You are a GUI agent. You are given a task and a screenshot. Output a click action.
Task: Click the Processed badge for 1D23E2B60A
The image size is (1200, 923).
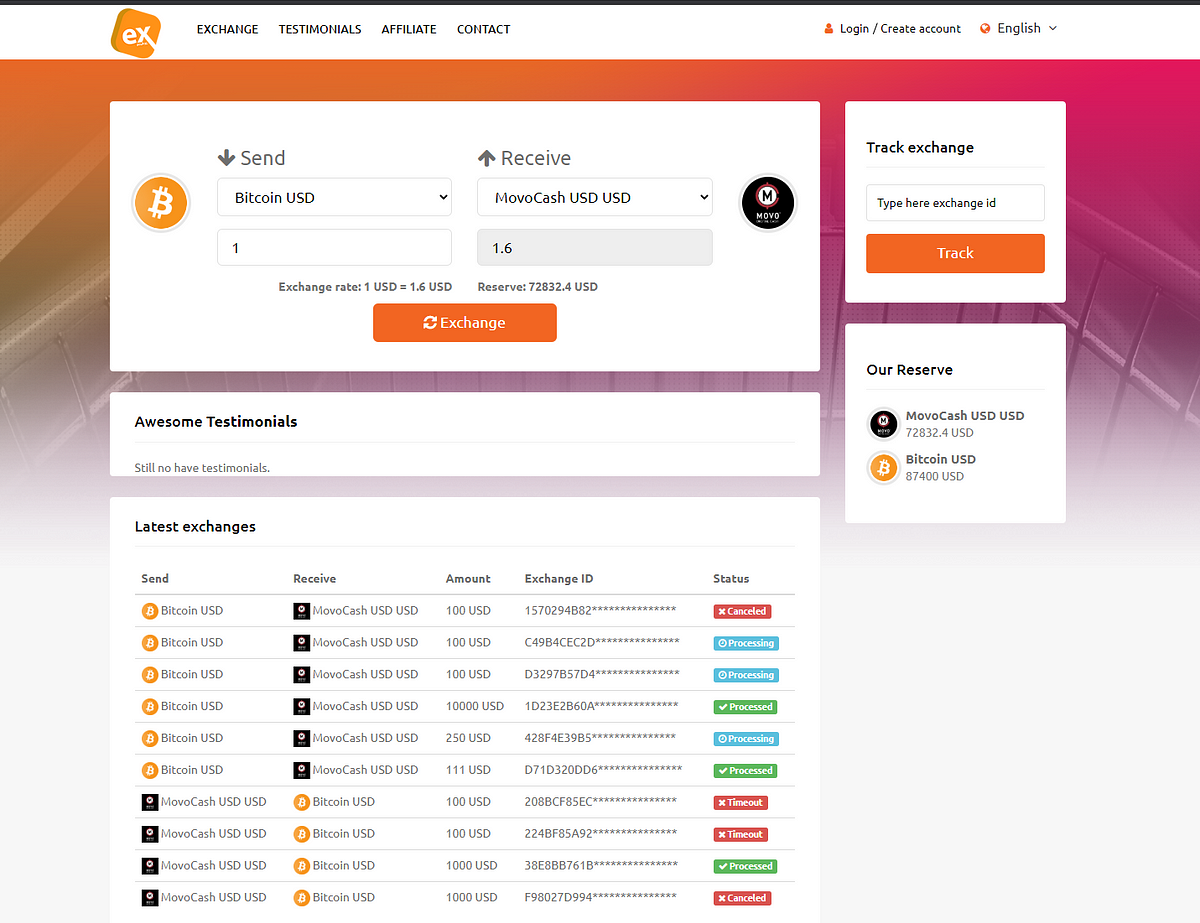coord(745,707)
